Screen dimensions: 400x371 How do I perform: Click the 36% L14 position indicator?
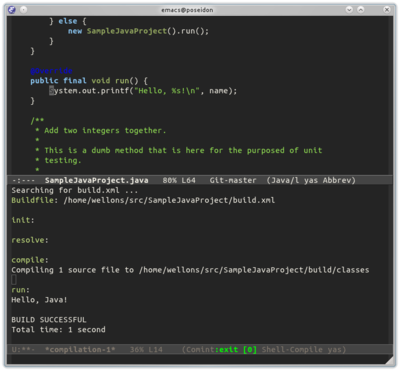(x=146, y=349)
